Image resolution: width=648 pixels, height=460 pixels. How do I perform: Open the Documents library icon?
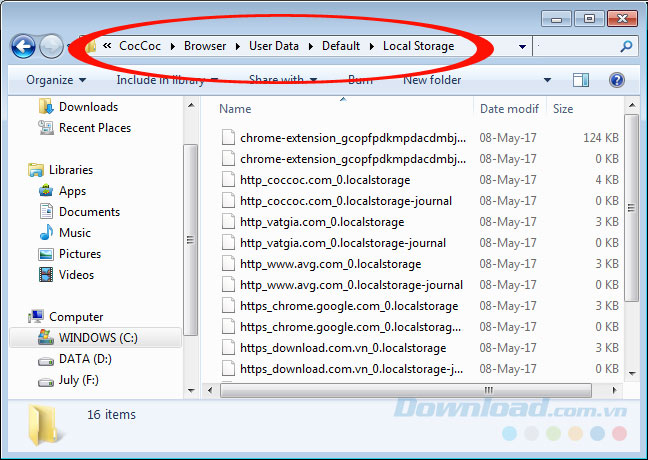(x=46, y=212)
